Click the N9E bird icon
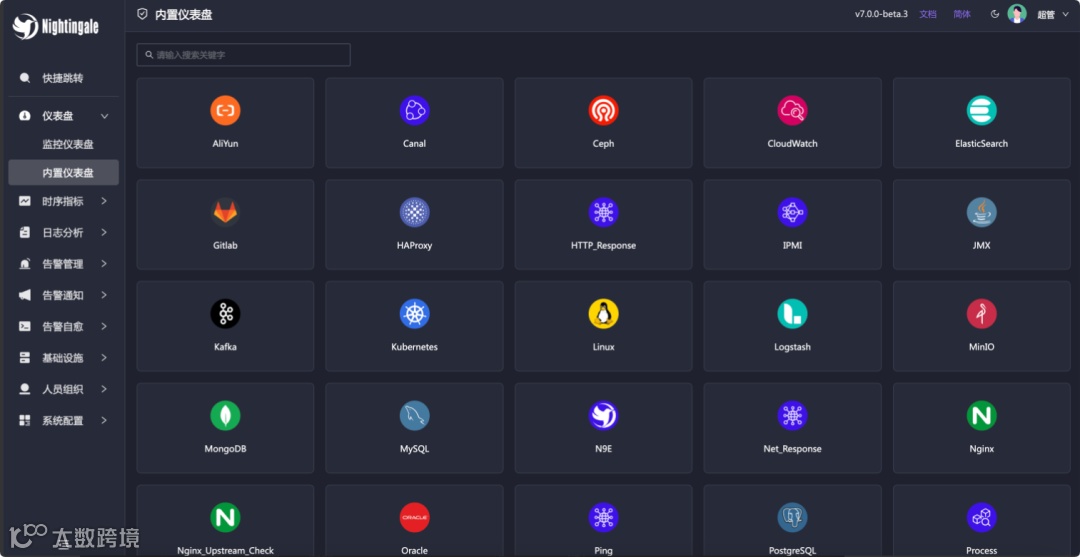The image size is (1080, 557). click(603, 416)
